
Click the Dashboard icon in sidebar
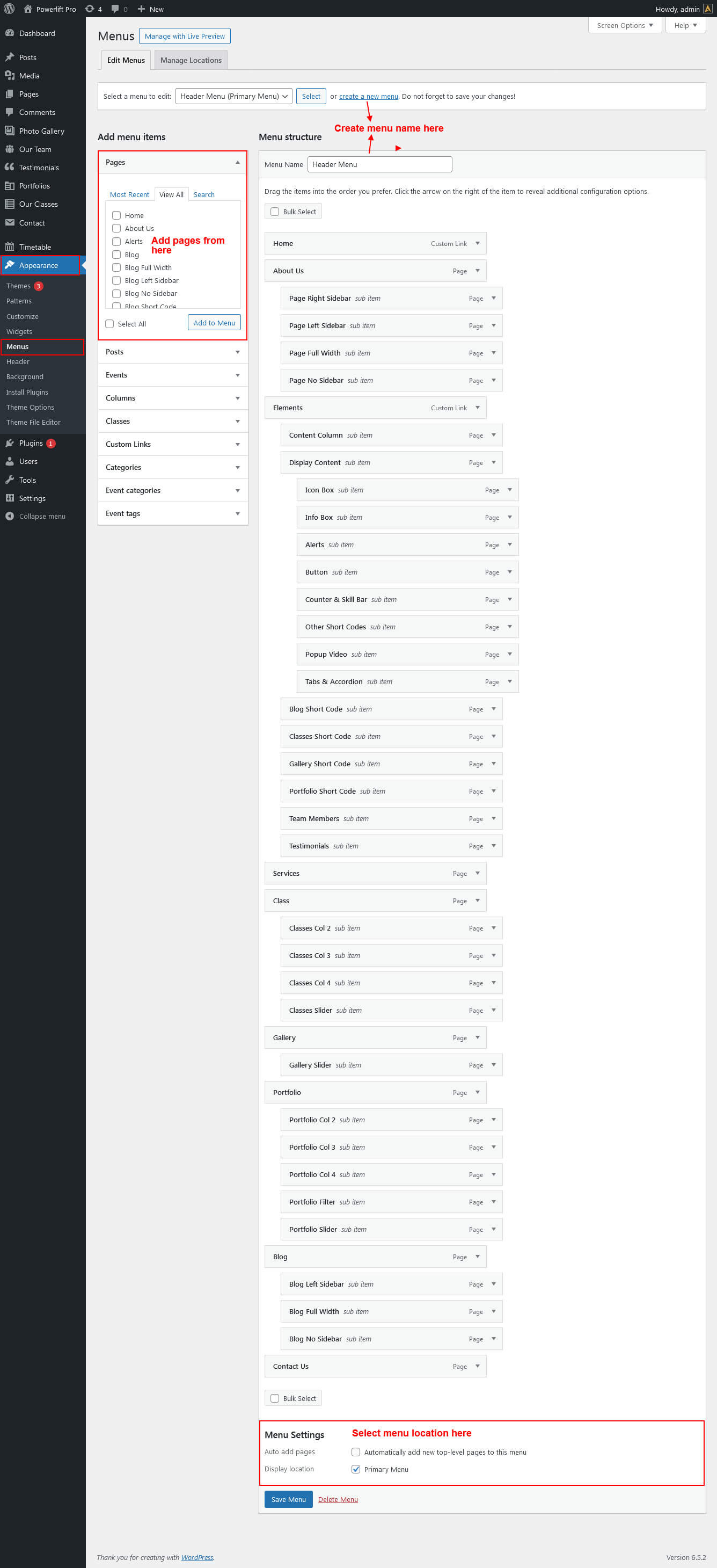(9, 33)
